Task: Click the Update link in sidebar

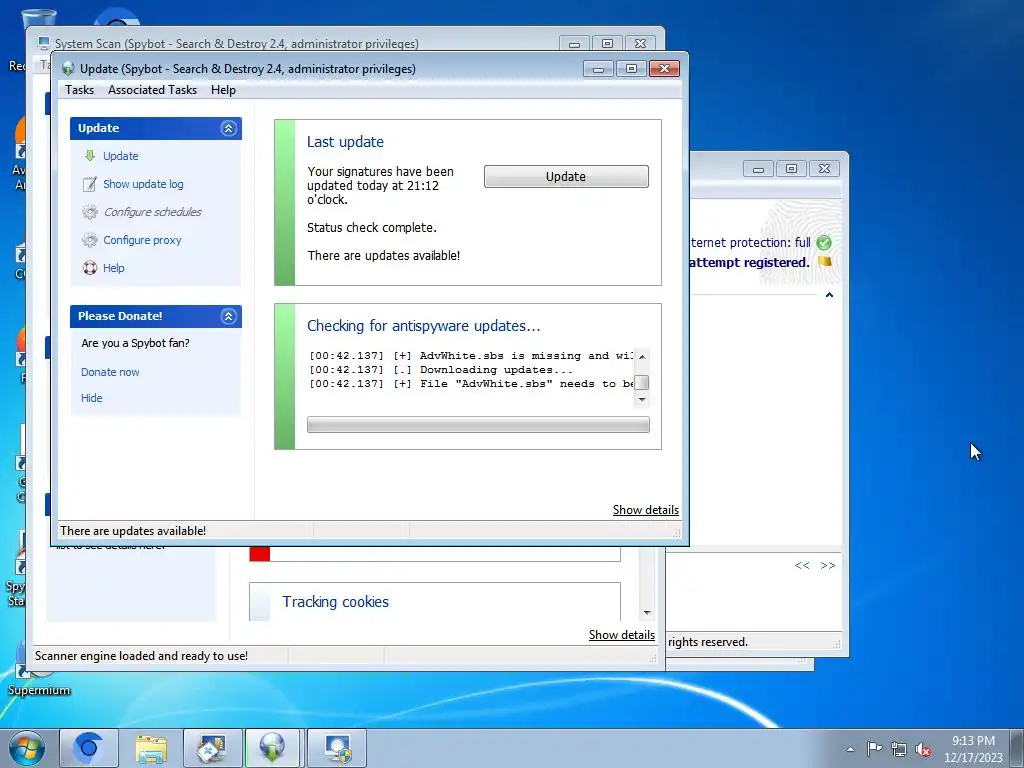Action: click(121, 156)
